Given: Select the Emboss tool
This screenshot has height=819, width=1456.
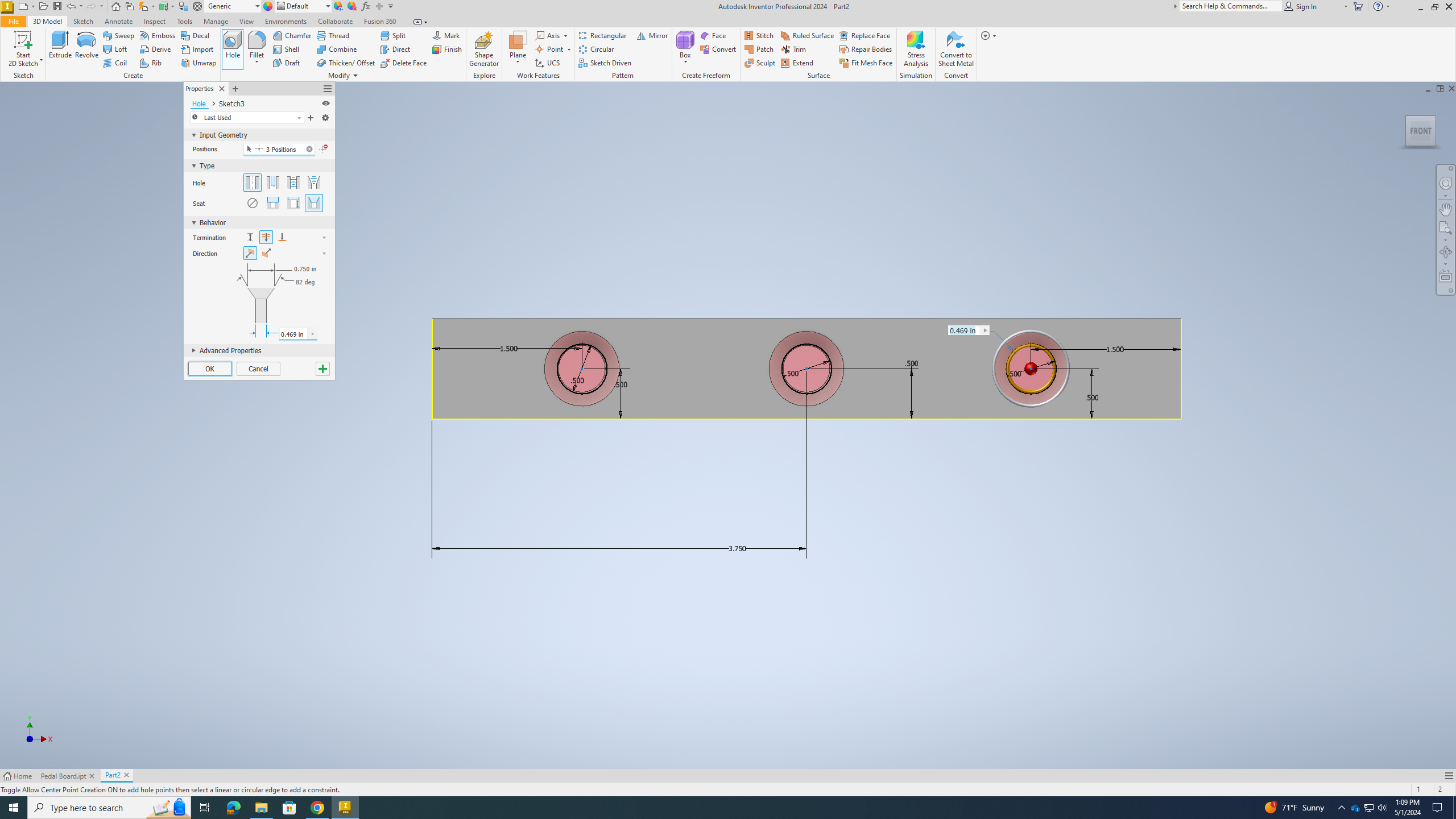Looking at the screenshot, I should (158, 35).
